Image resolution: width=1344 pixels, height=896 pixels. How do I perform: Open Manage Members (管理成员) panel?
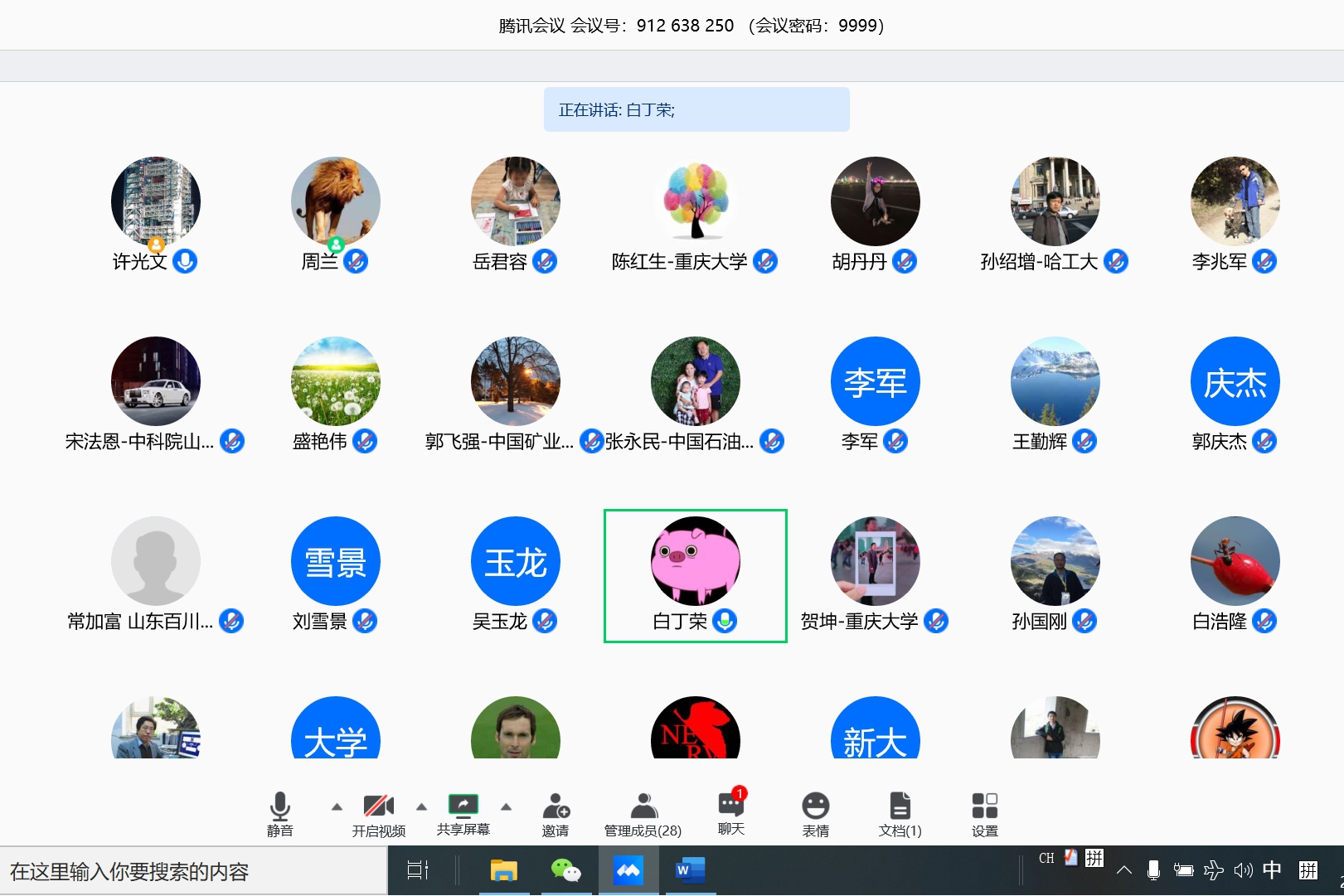pos(643,806)
